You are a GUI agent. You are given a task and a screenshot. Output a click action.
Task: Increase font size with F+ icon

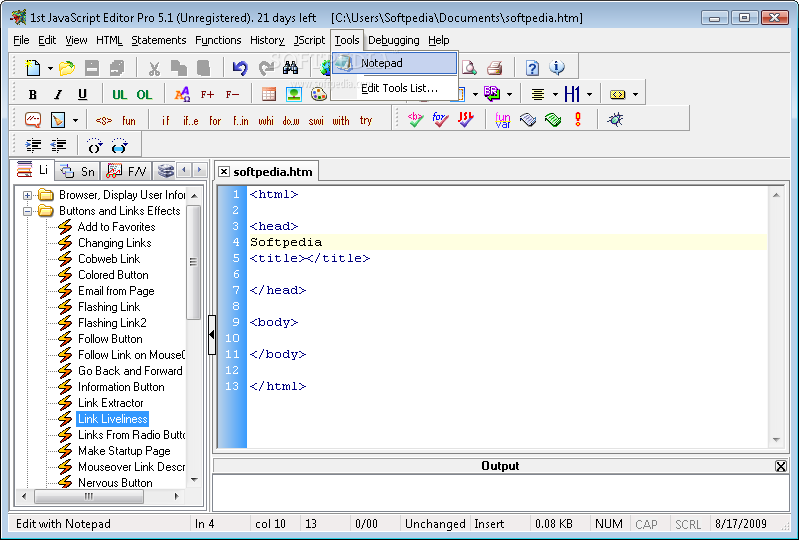(207, 94)
